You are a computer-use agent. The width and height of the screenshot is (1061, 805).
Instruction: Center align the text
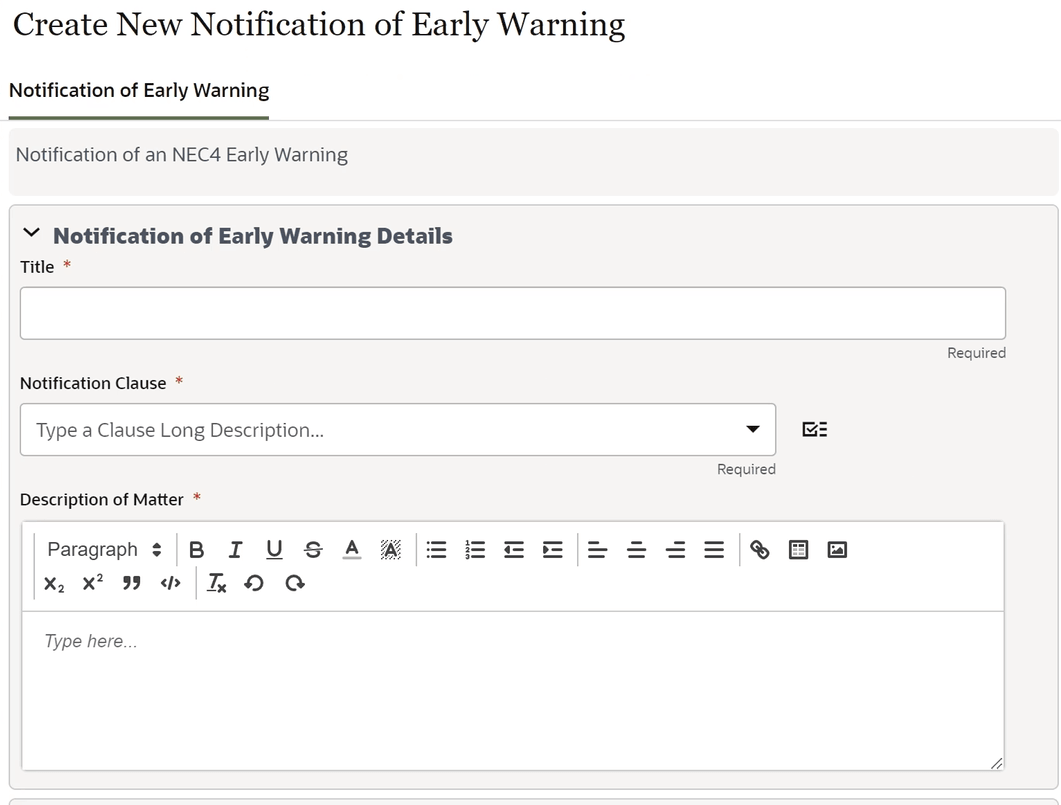(x=636, y=549)
